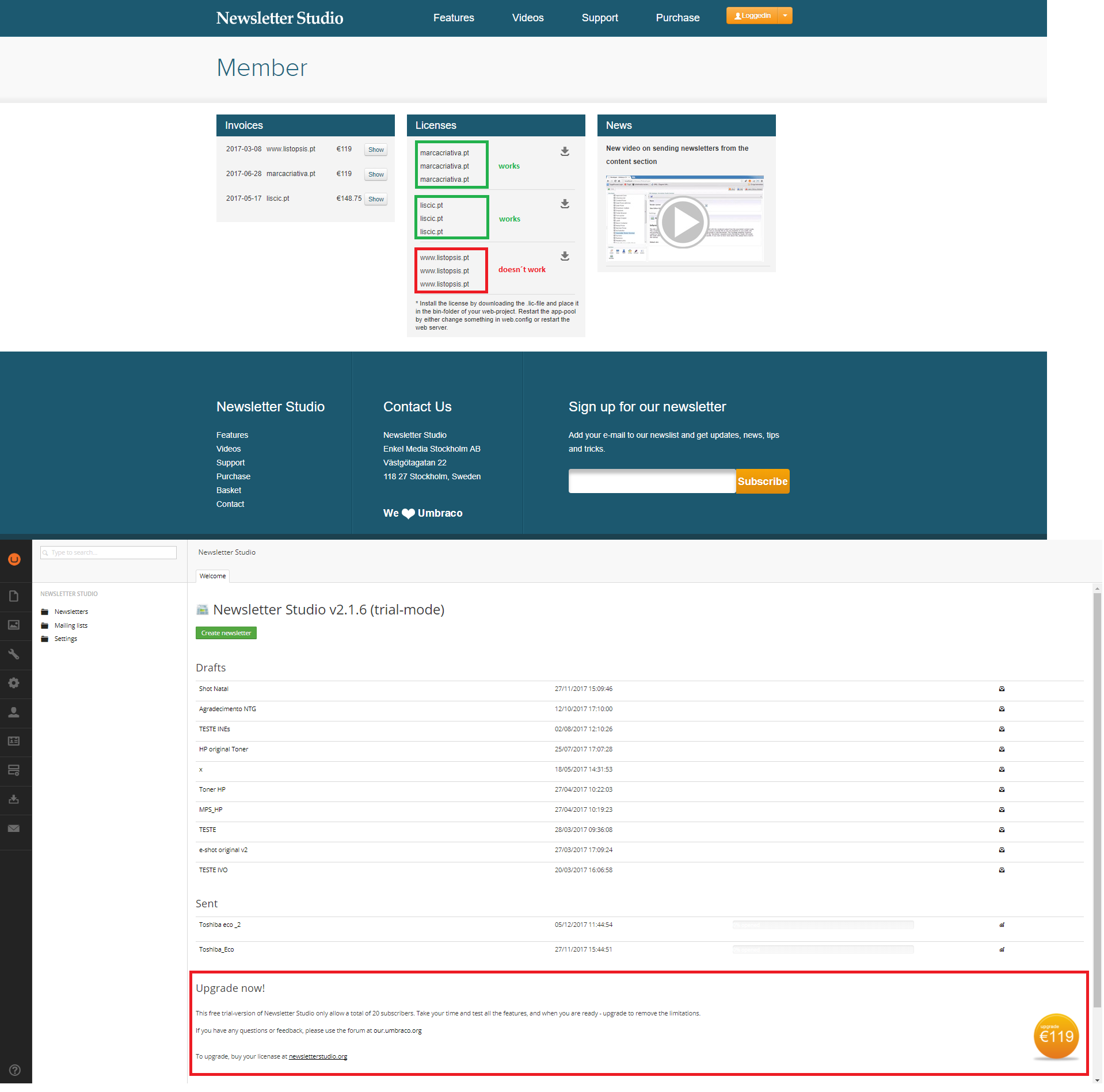
Task: Click the Umbraco logo icon in sidebar
Action: [x=14, y=559]
